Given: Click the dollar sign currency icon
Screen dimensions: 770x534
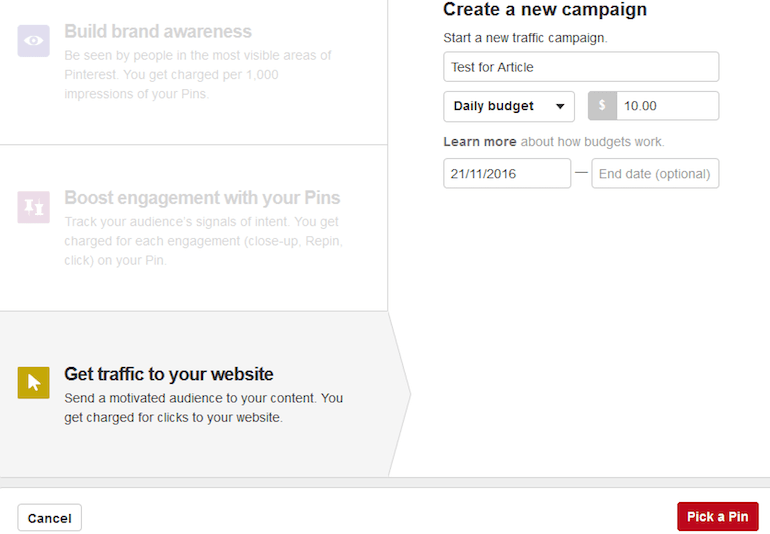Looking at the screenshot, I should point(602,106).
